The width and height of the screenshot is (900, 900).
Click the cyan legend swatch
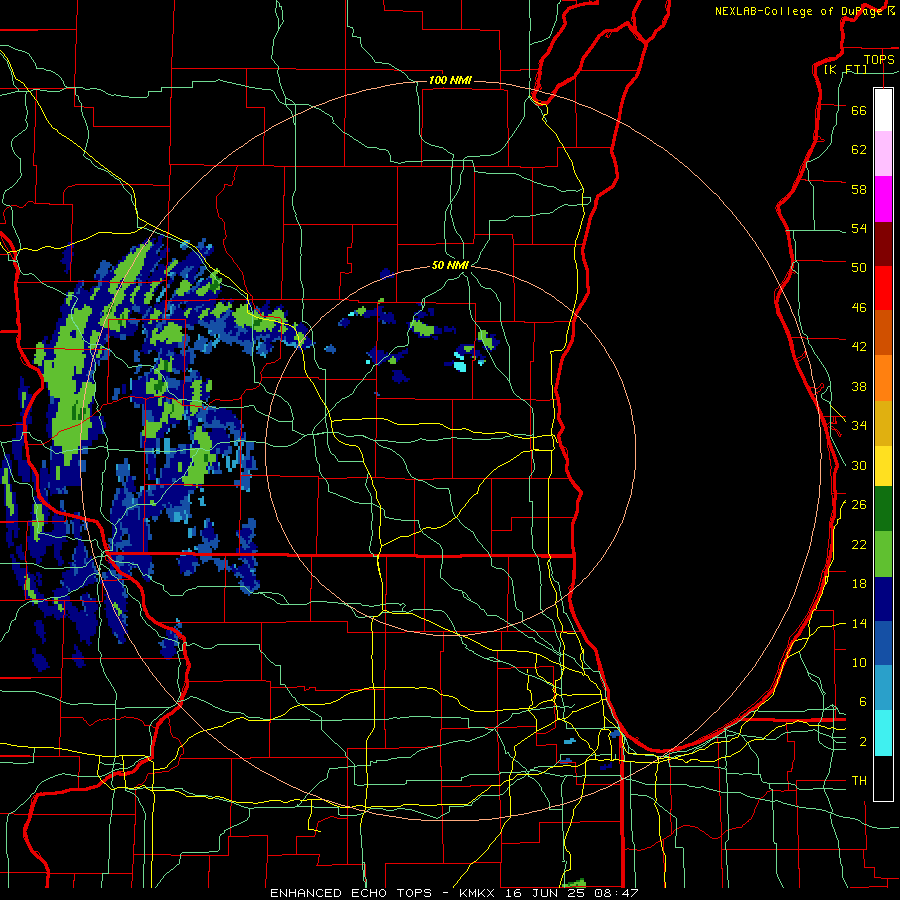coord(883,733)
